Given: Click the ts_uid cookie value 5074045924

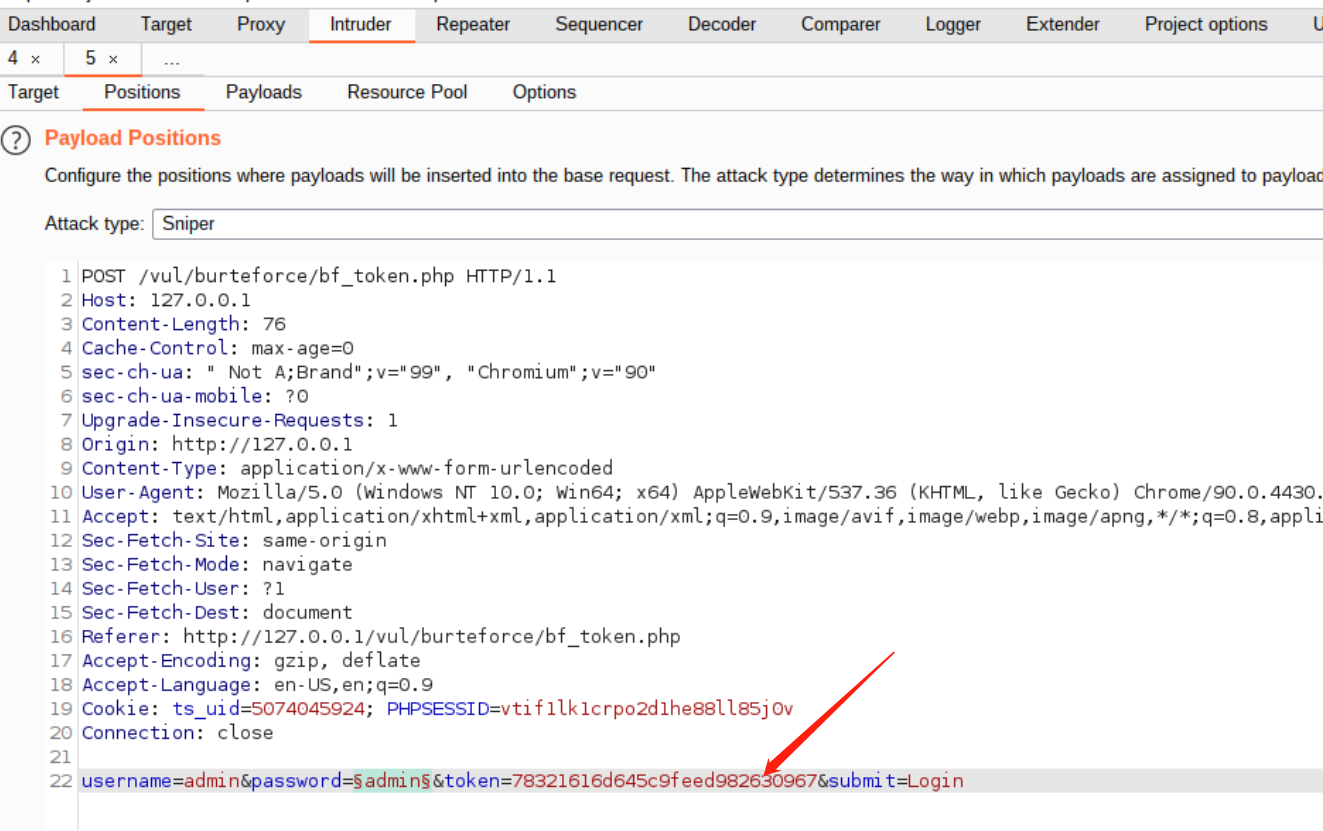Looking at the screenshot, I should 307,709.
